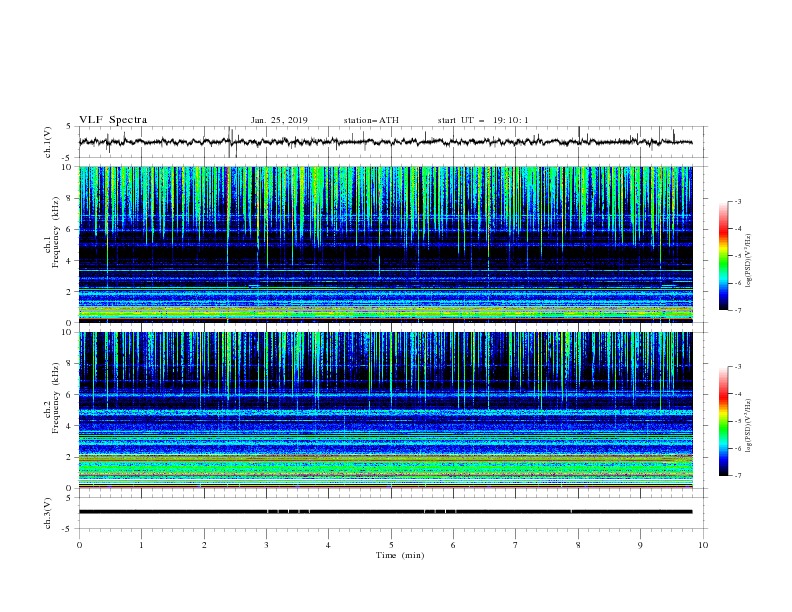Click time axis tick label "9"
The image size is (792, 612).
pyautogui.click(x=640, y=545)
